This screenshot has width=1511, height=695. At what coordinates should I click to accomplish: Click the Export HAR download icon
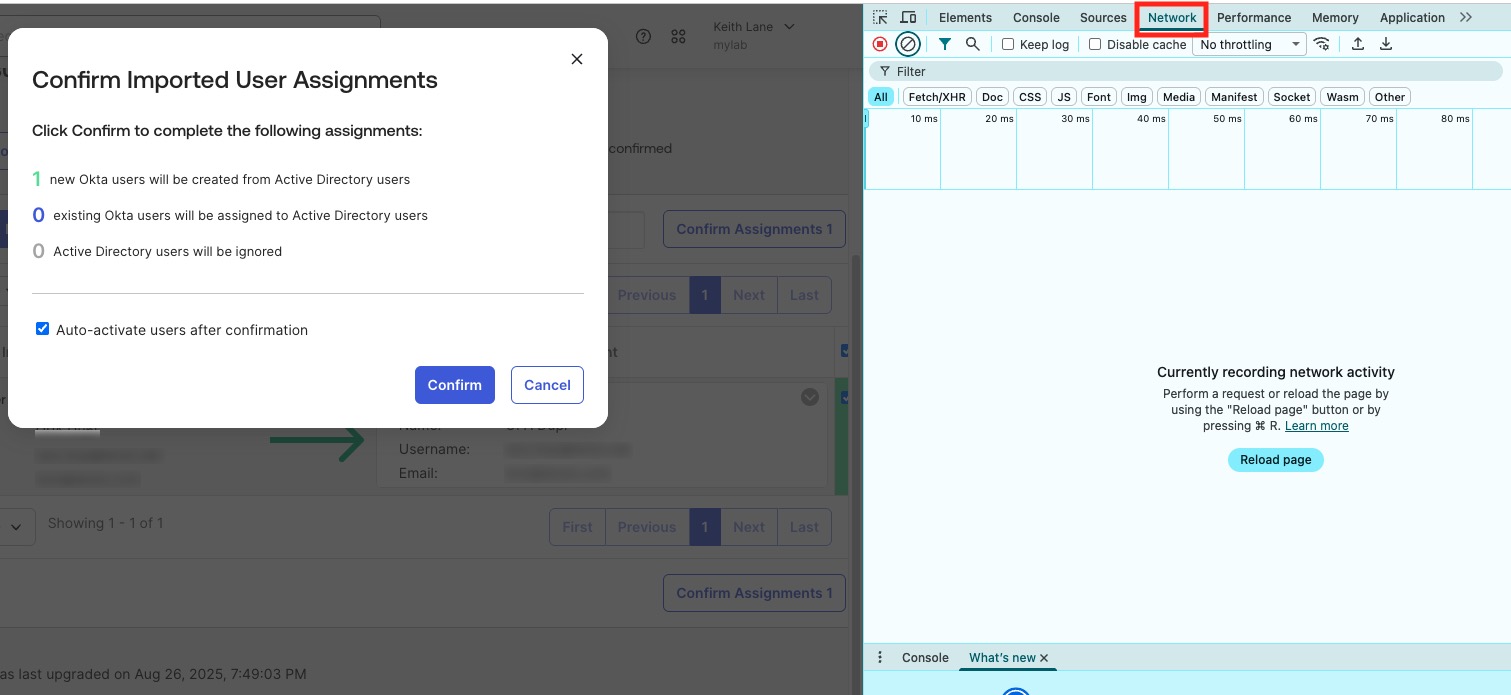click(1386, 44)
